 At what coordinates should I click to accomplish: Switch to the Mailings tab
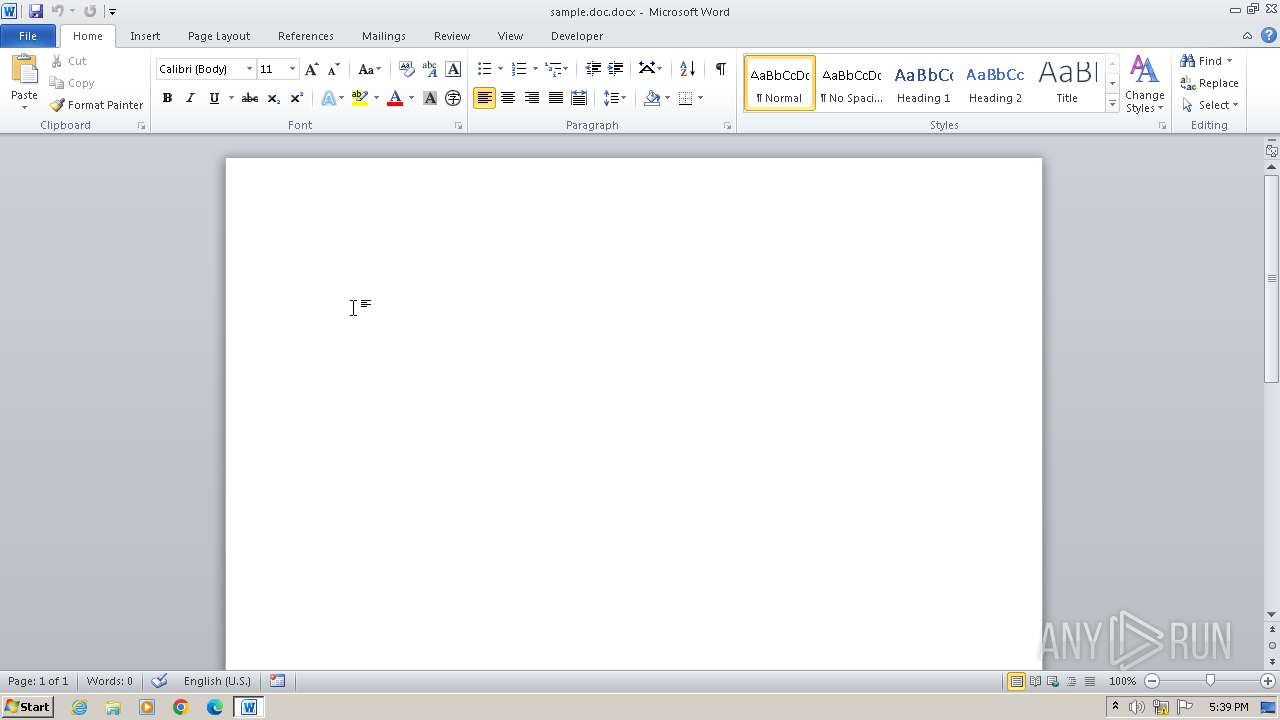(x=384, y=36)
